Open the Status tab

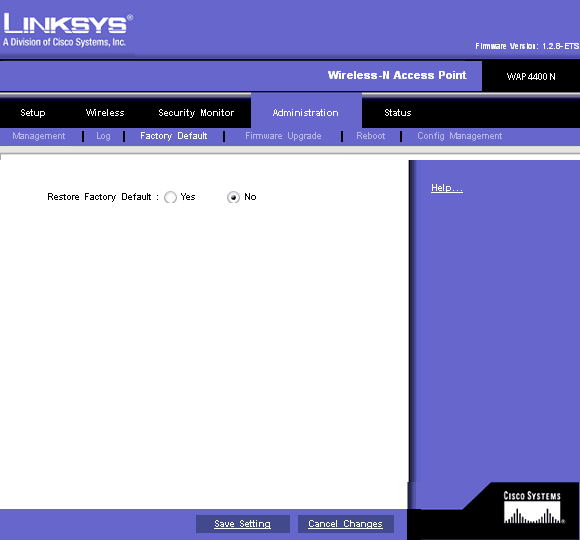398,112
